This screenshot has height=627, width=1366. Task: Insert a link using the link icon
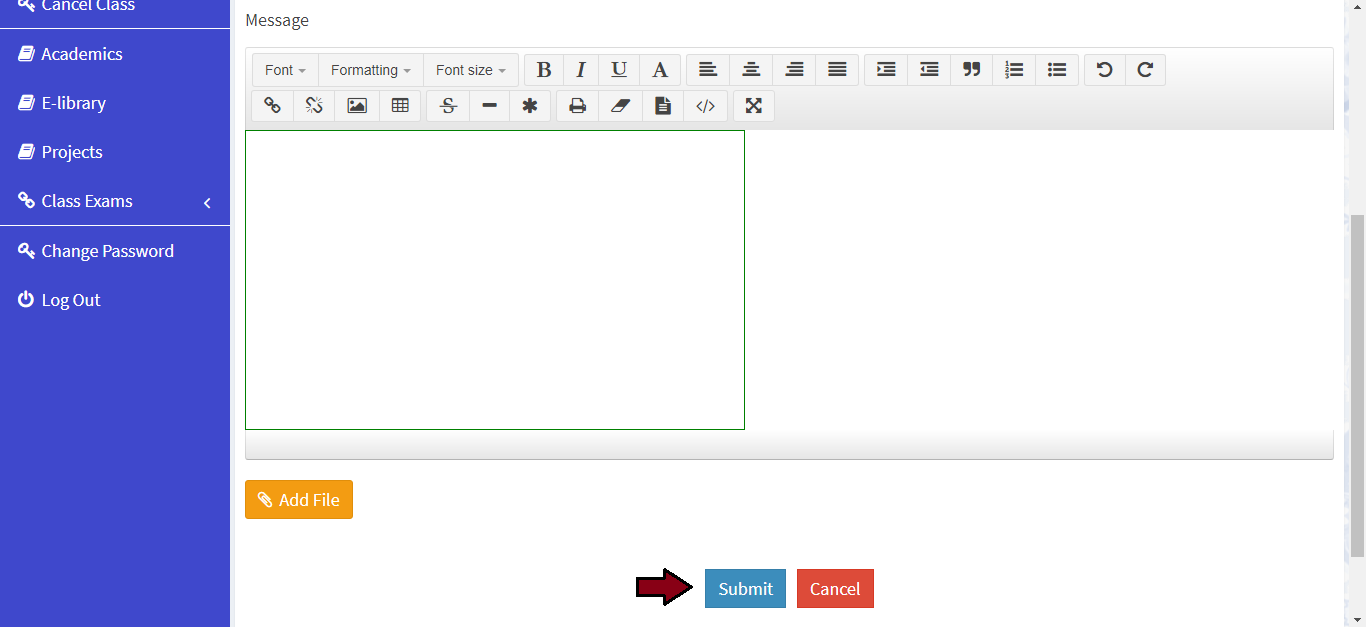[272, 106]
